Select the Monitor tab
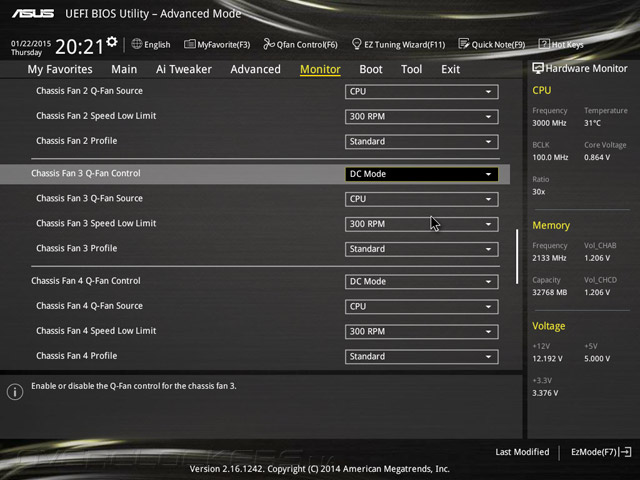The image size is (640, 480). click(x=320, y=69)
